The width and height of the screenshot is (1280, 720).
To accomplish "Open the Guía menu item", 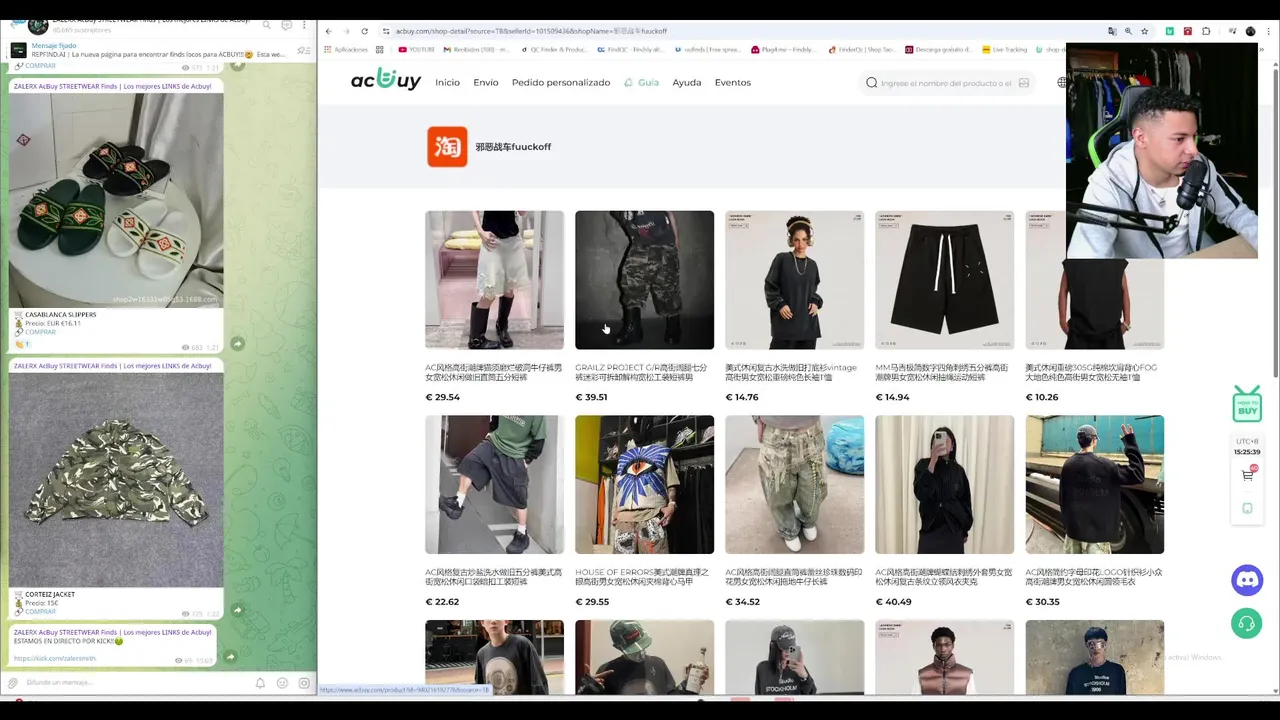I will tap(641, 82).
